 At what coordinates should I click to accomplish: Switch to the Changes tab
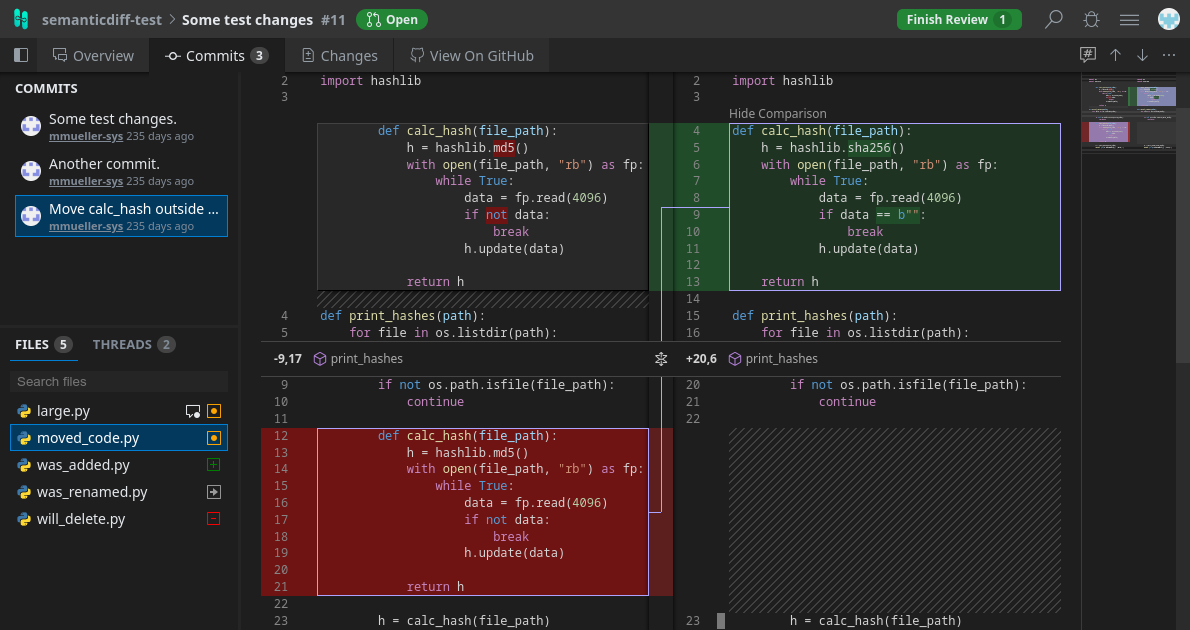point(339,55)
